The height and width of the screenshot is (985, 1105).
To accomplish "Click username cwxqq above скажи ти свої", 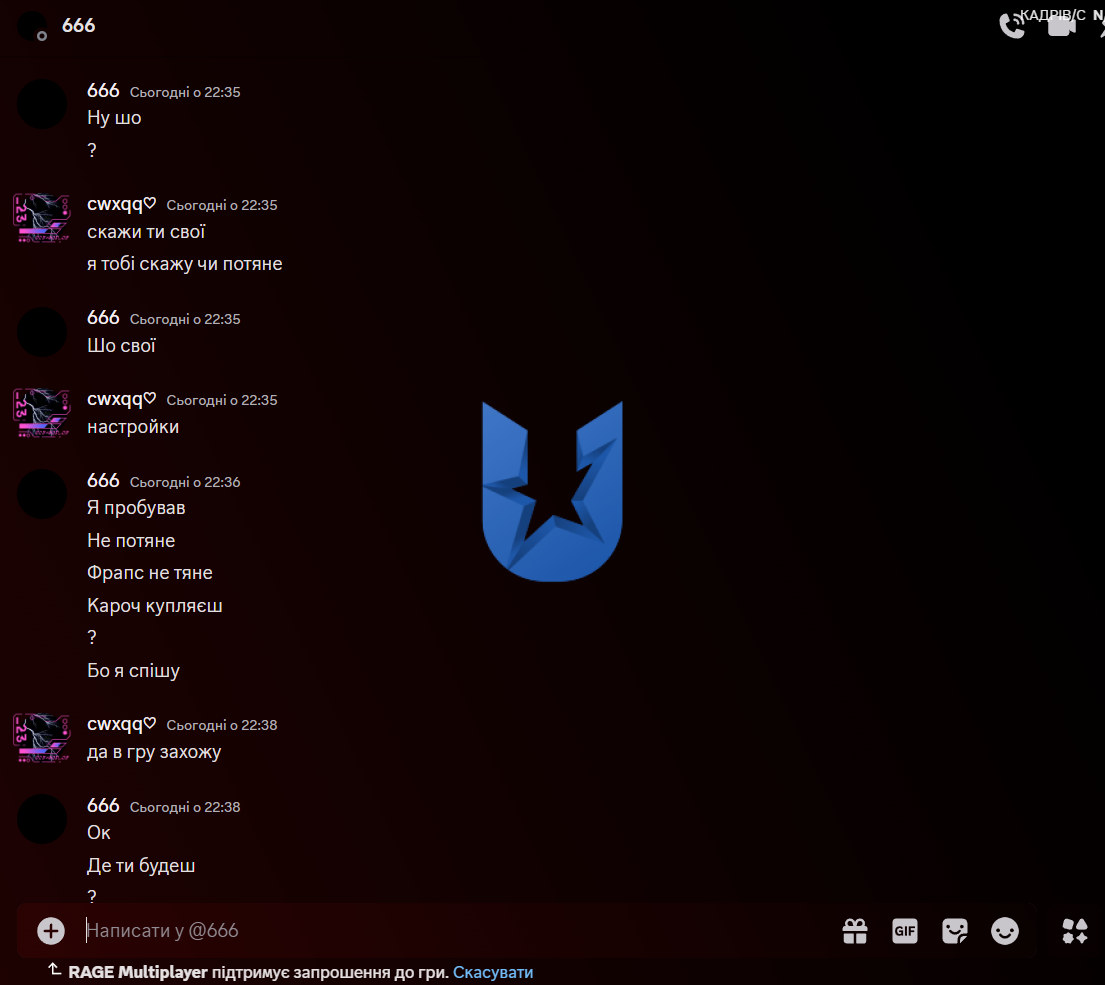I will pyautogui.click(x=121, y=204).
